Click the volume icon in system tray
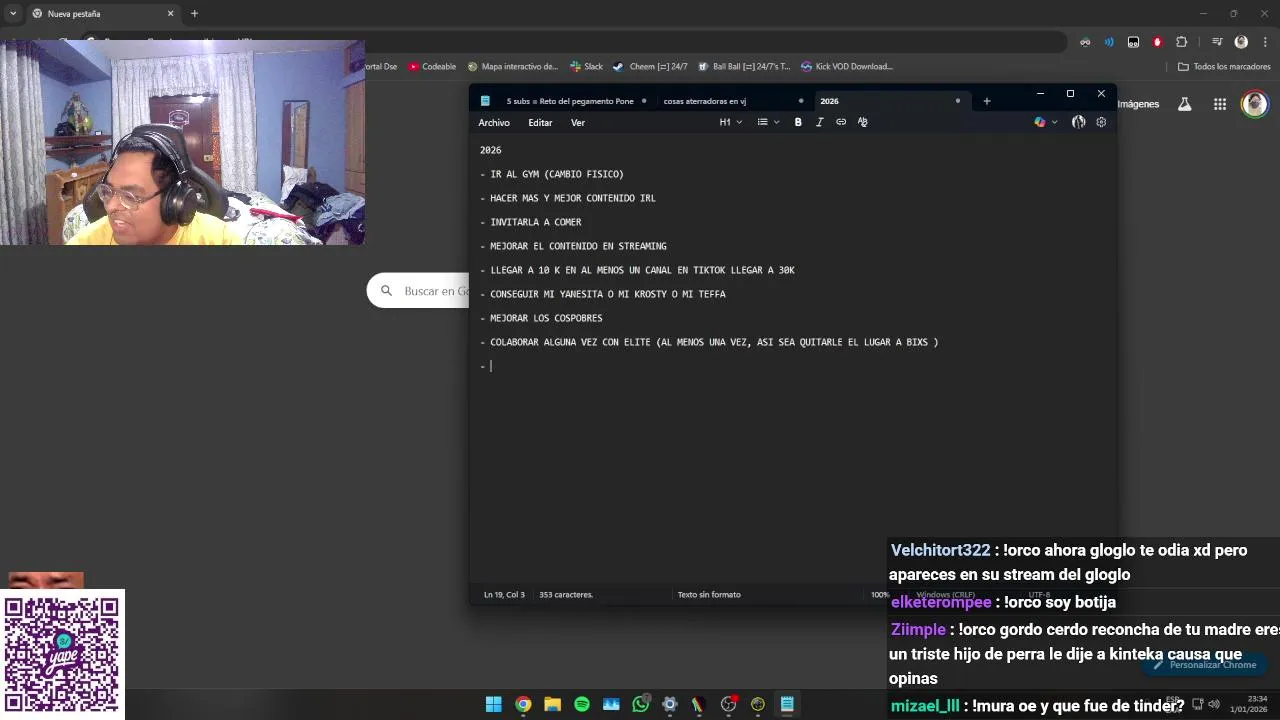 [x=1213, y=704]
